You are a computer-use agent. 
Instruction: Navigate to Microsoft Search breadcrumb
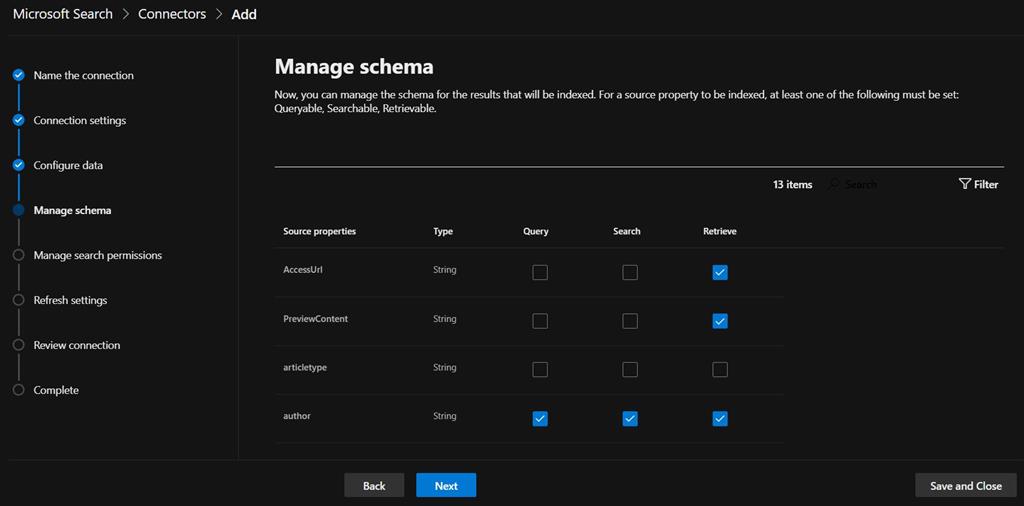coord(63,14)
